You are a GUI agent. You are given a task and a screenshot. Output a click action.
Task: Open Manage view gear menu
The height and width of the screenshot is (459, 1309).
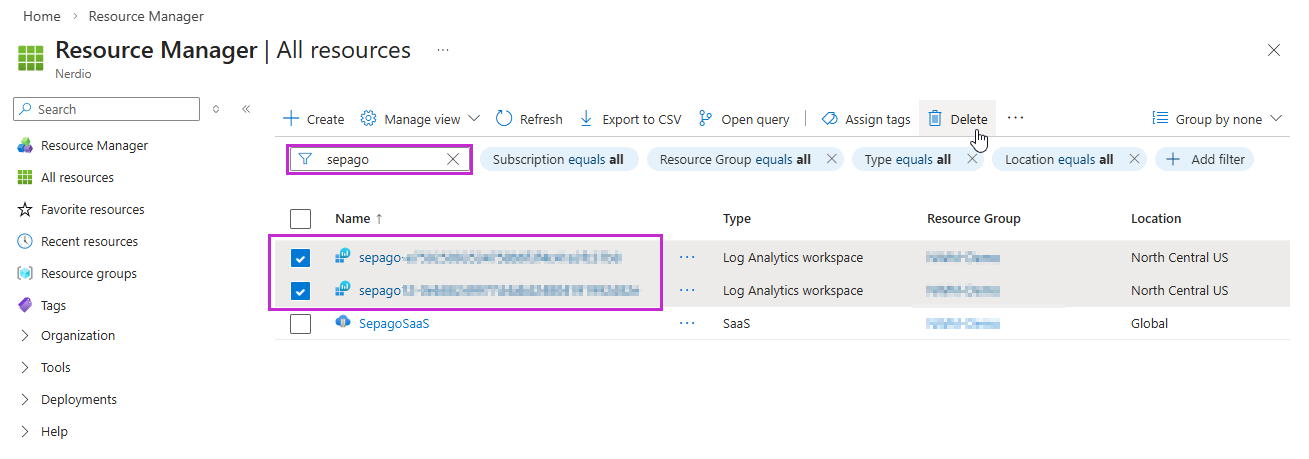pyautogui.click(x=420, y=119)
